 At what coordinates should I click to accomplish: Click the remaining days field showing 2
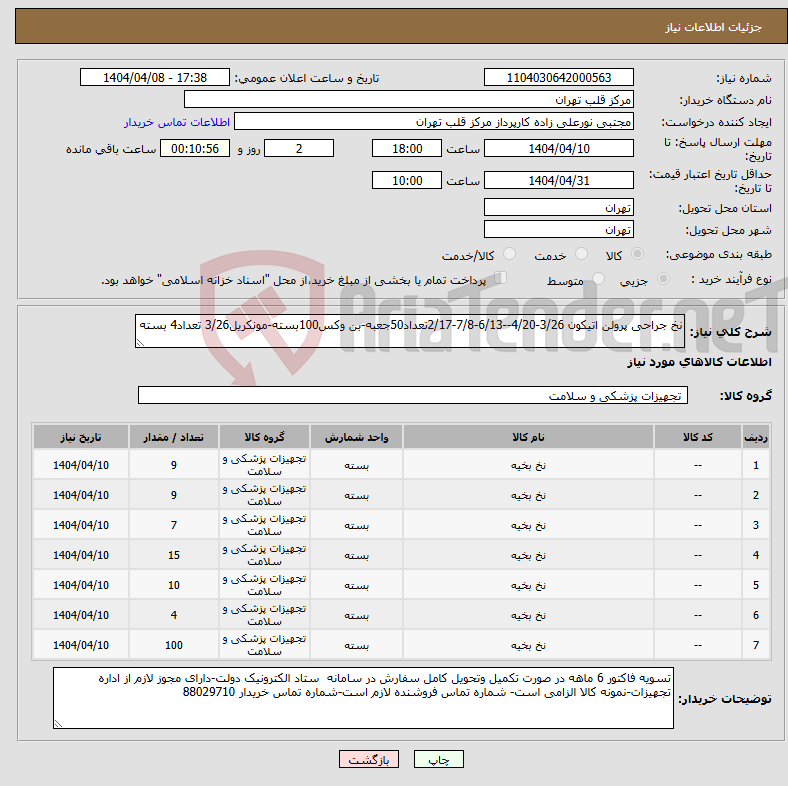pos(299,148)
